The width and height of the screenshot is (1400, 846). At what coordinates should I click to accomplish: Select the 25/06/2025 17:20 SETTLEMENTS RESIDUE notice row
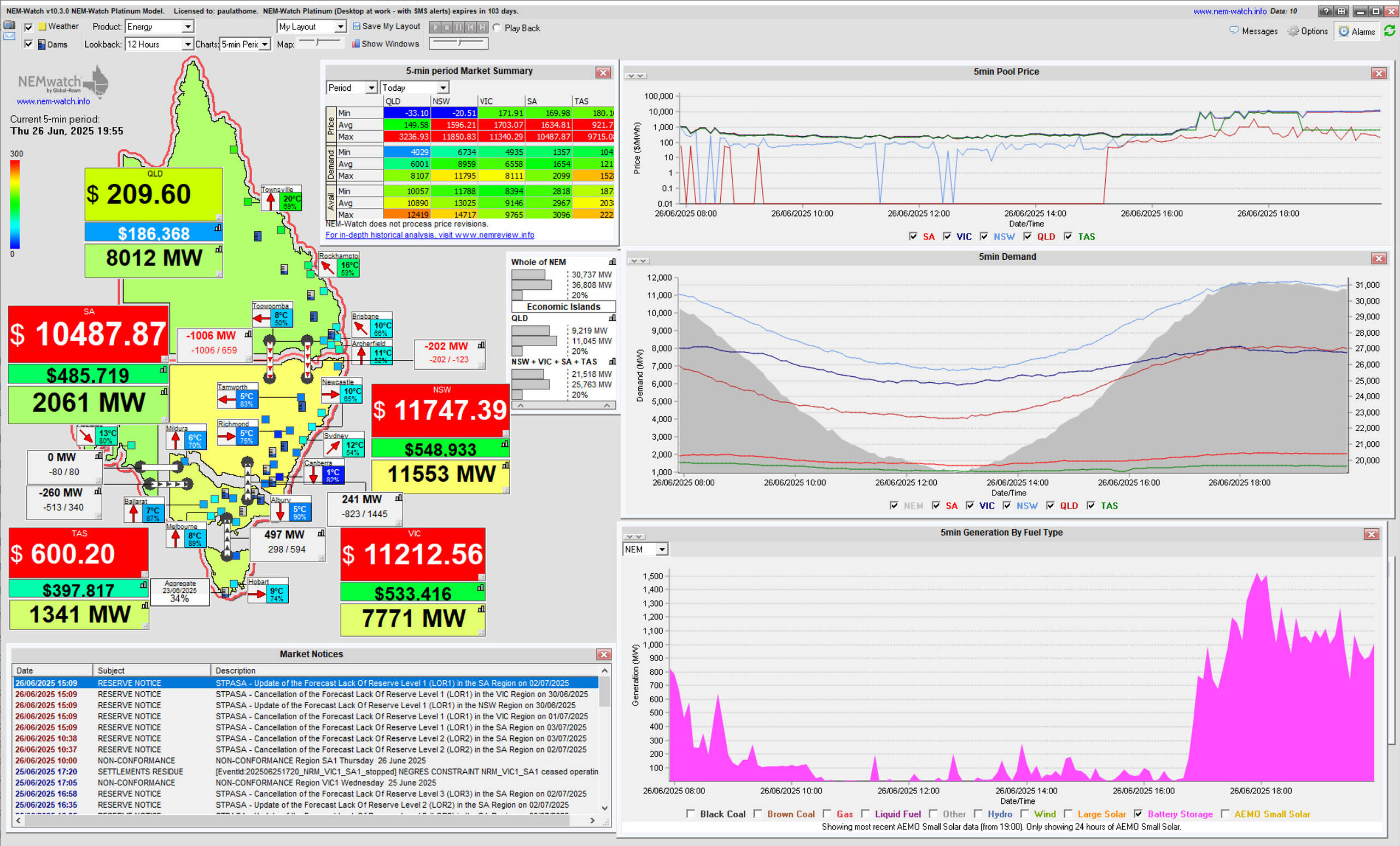click(x=306, y=772)
